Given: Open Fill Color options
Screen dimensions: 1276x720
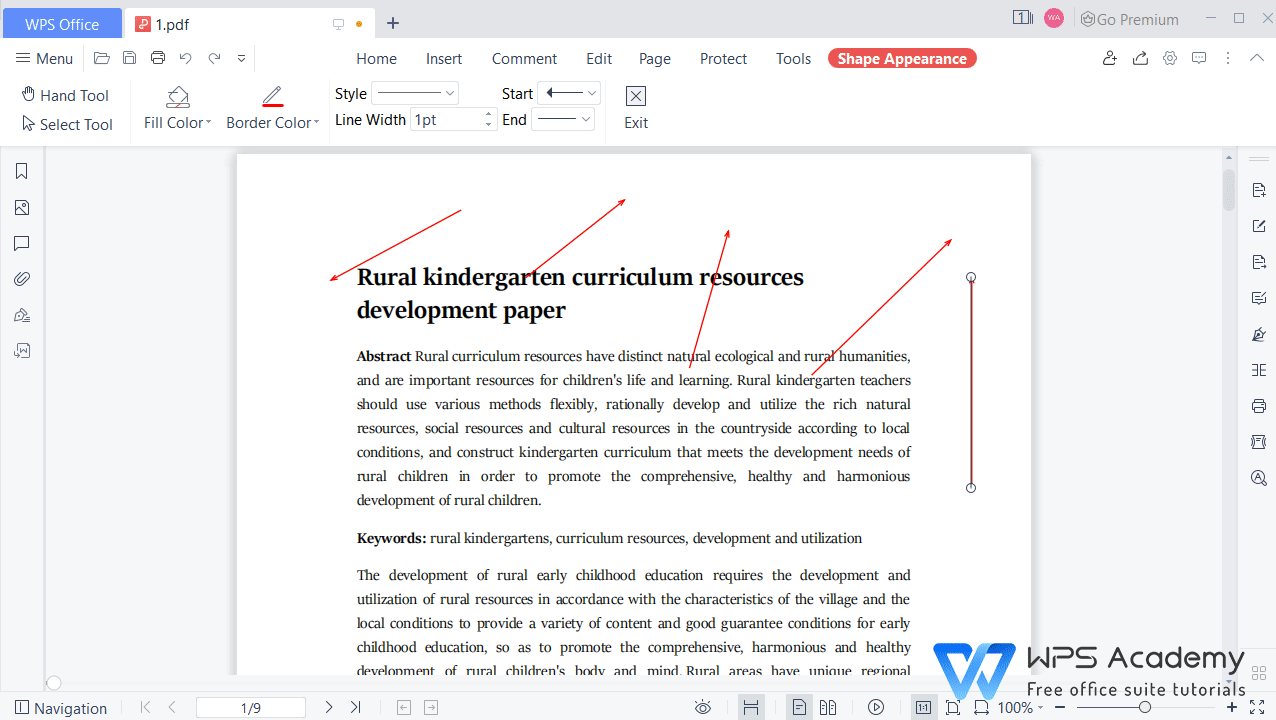Looking at the screenshot, I should (x=177, y=107).
